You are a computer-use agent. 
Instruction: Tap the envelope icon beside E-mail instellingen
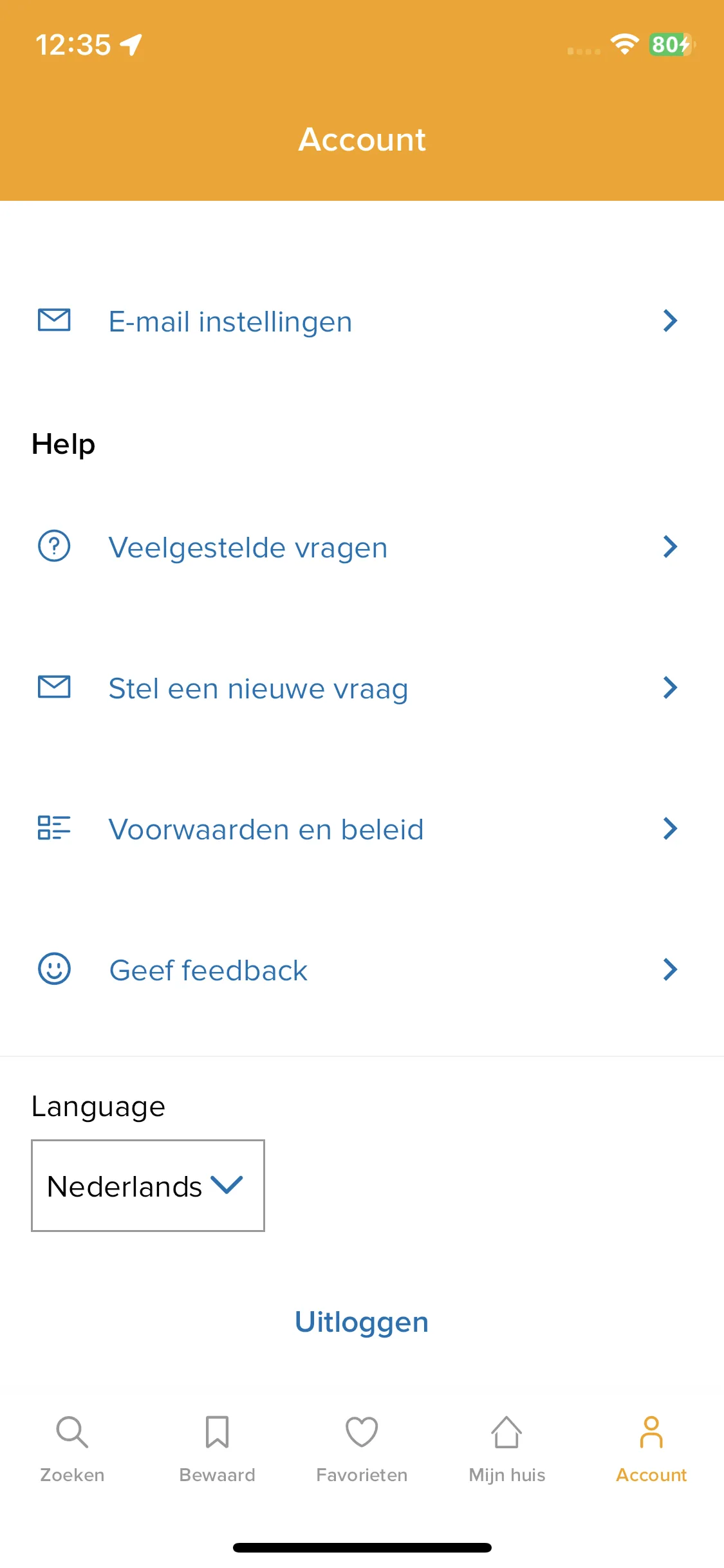[x=54, y=320]
